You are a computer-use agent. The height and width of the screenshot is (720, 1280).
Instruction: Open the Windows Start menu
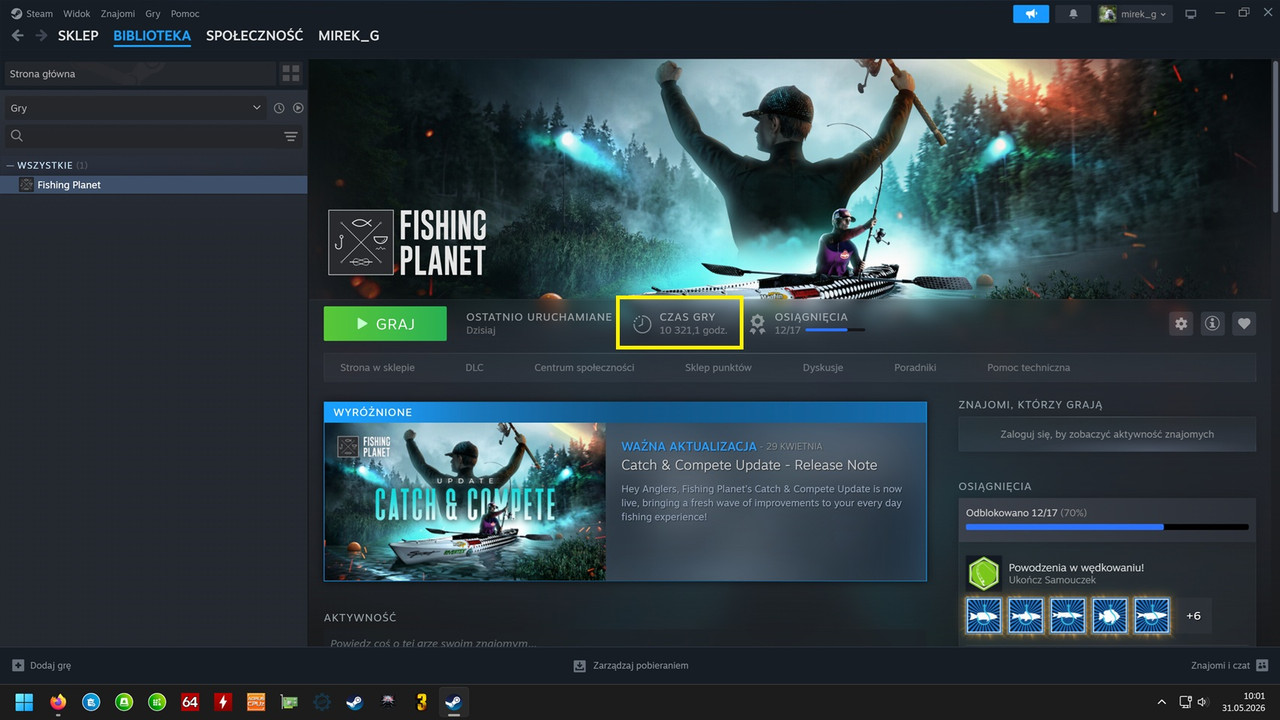point(24,702)
